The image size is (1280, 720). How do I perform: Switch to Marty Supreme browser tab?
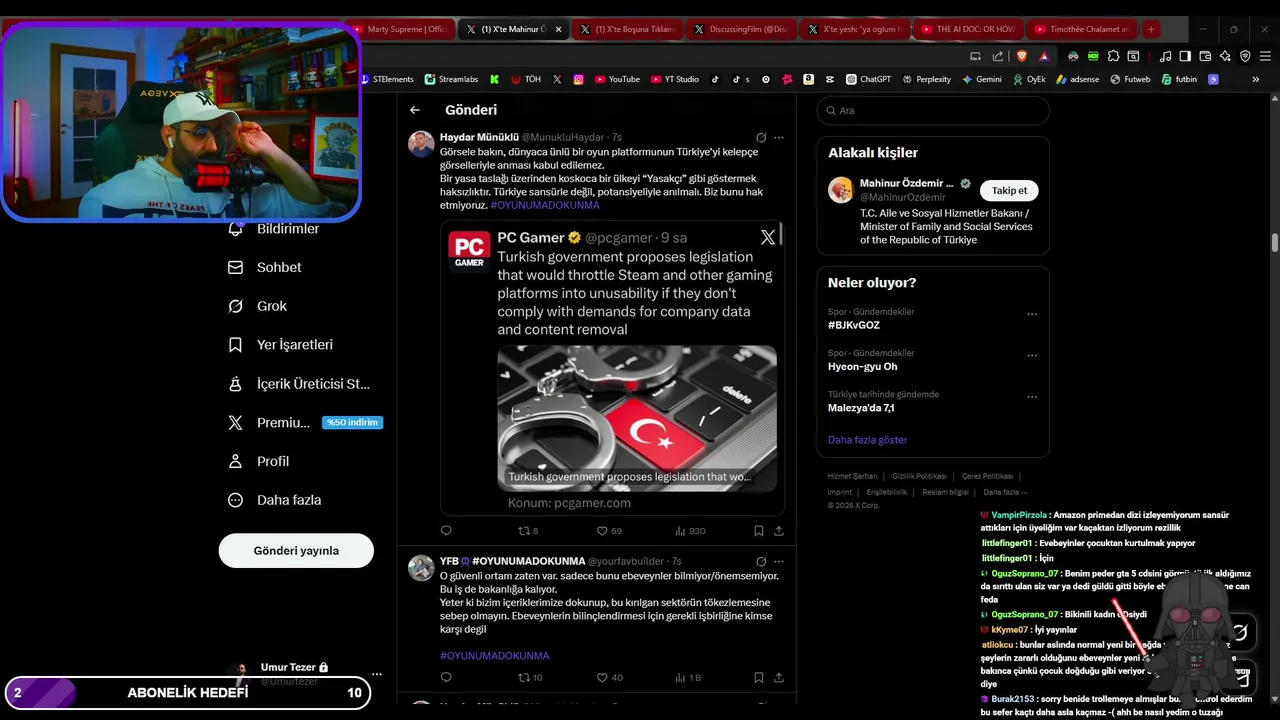tap(400, 29)
